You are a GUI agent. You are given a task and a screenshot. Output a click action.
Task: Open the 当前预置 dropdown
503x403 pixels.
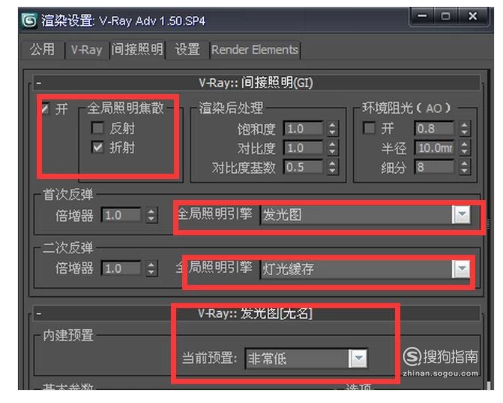[x=306, y=359]
